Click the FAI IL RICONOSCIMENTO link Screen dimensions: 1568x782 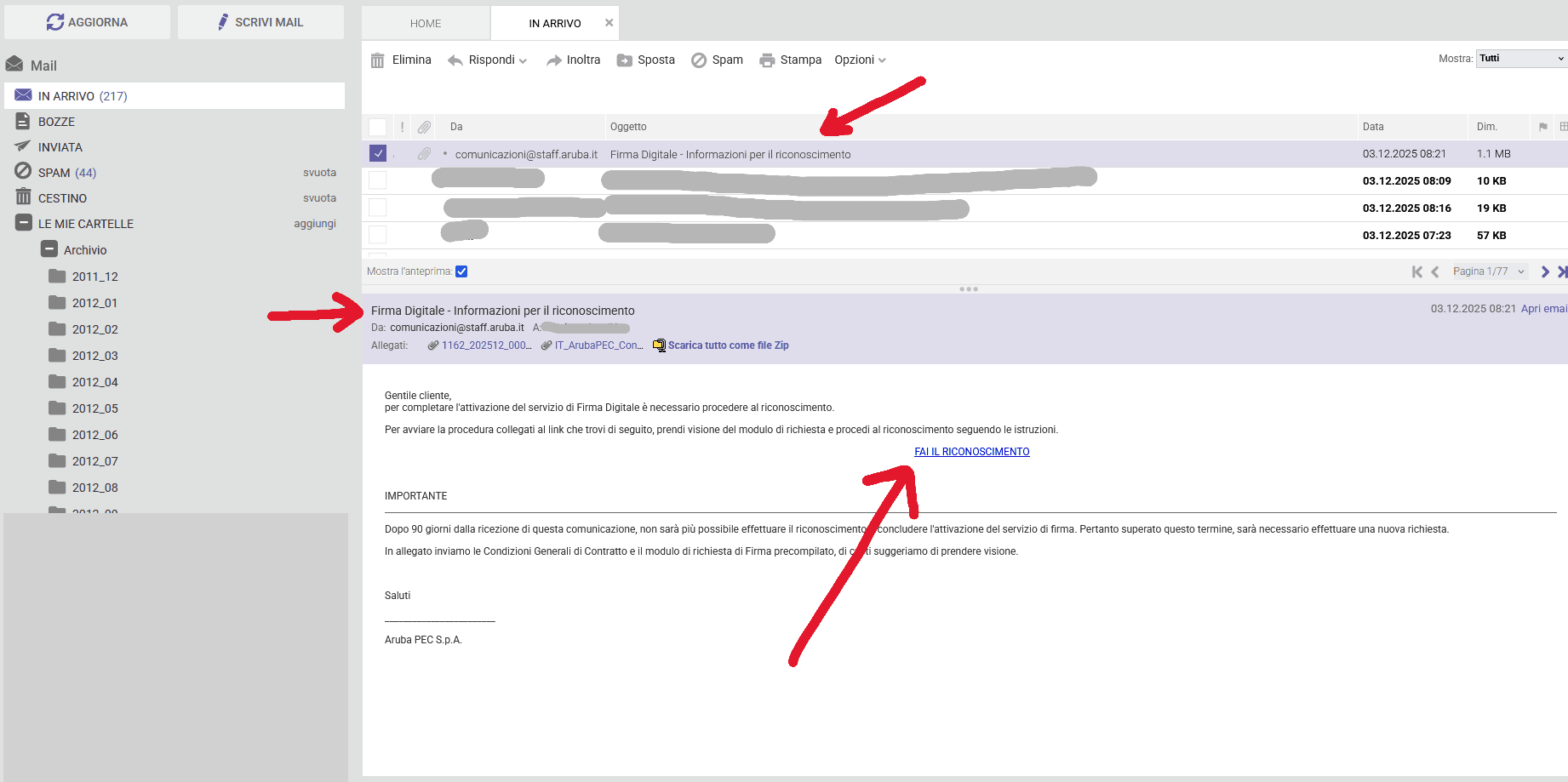(971, 452)
